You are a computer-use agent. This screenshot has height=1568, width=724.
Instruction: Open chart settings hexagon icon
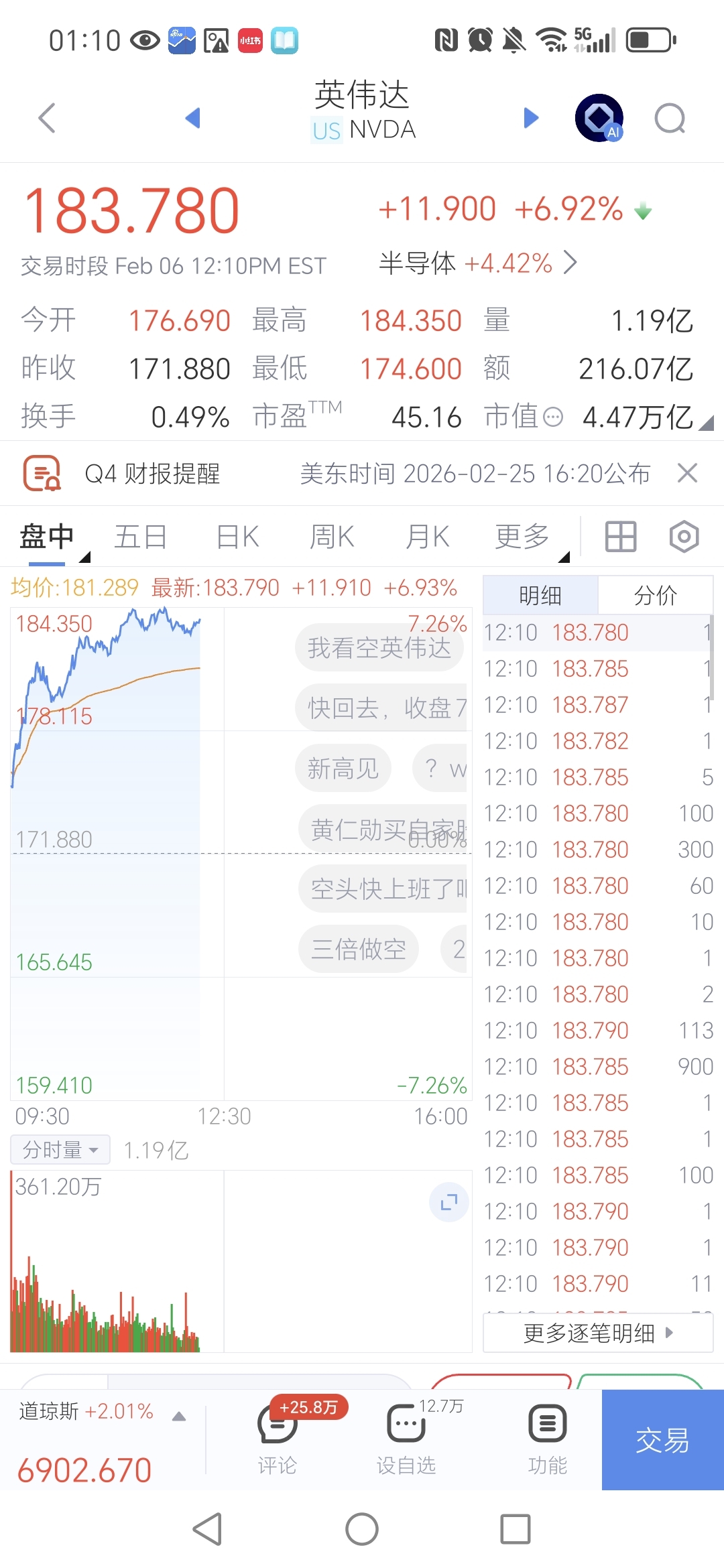tap(684, 537)
